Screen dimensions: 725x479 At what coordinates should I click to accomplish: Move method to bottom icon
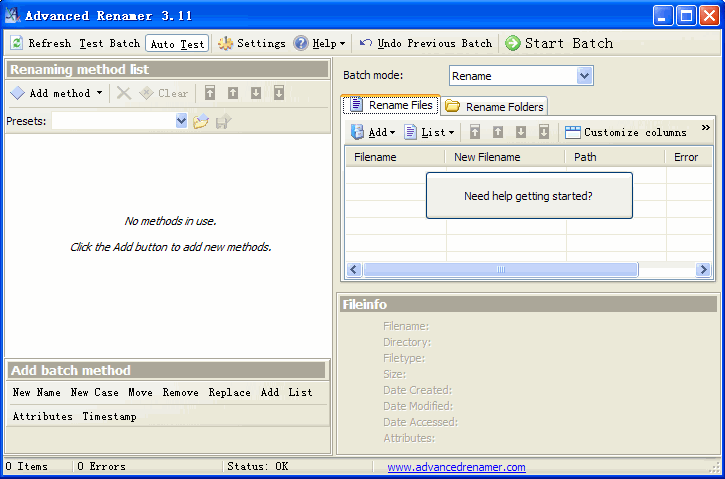click(x=279, y=93)
